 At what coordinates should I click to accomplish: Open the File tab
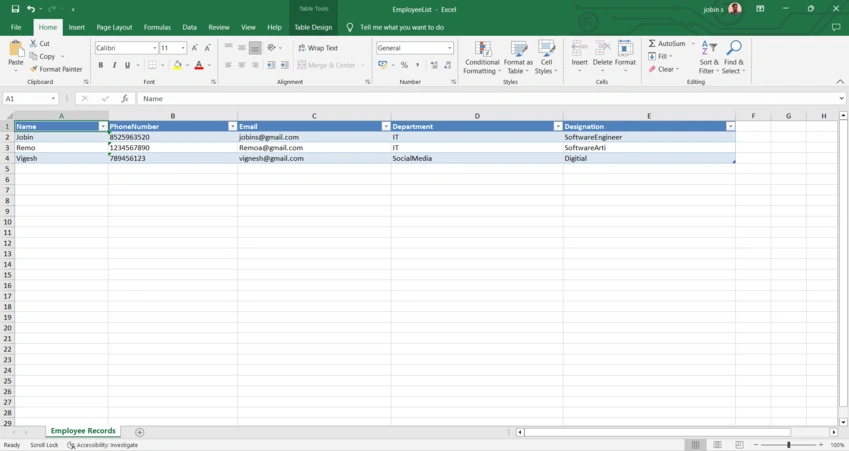click(16, 27)
